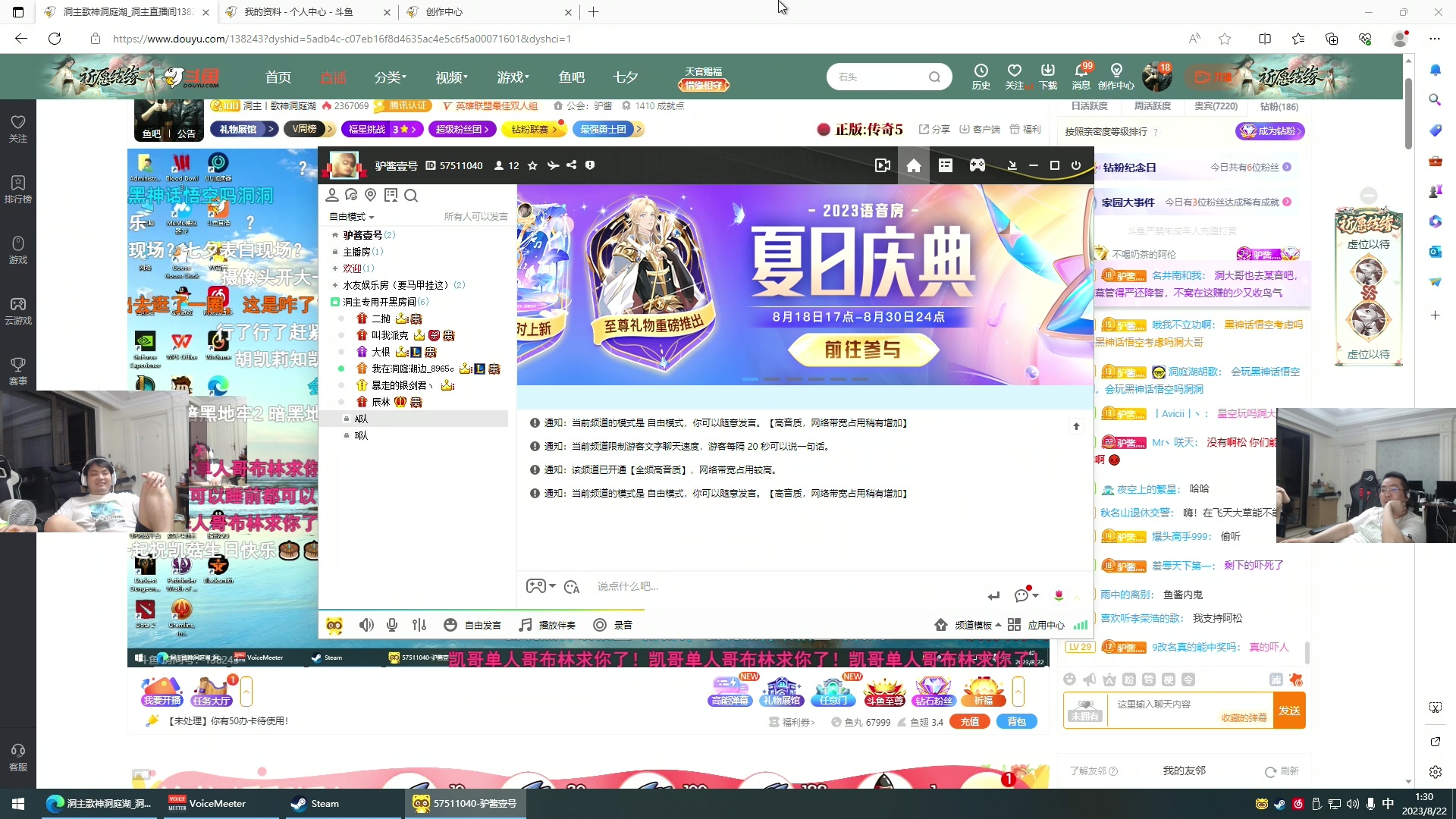Expand the 欢迎 channel node
The height and width of the screenshot is (819, 1456).
coord(335,268)
